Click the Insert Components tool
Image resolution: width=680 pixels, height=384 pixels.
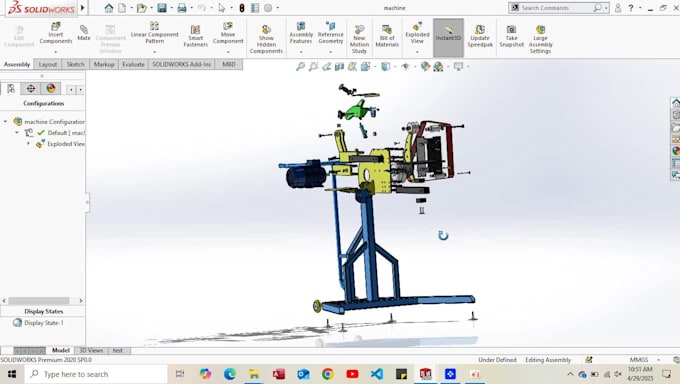point(56,33)
